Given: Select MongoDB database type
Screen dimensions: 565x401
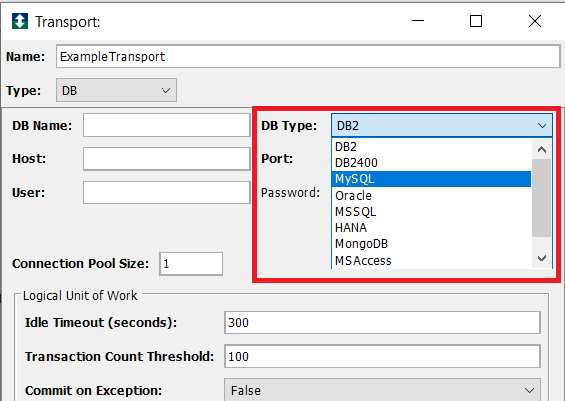Looking at the screenshot, I should point(431,244).
